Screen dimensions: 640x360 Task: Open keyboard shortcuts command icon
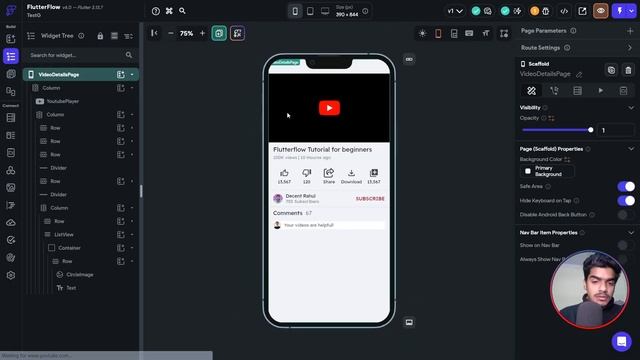(169, 11)
